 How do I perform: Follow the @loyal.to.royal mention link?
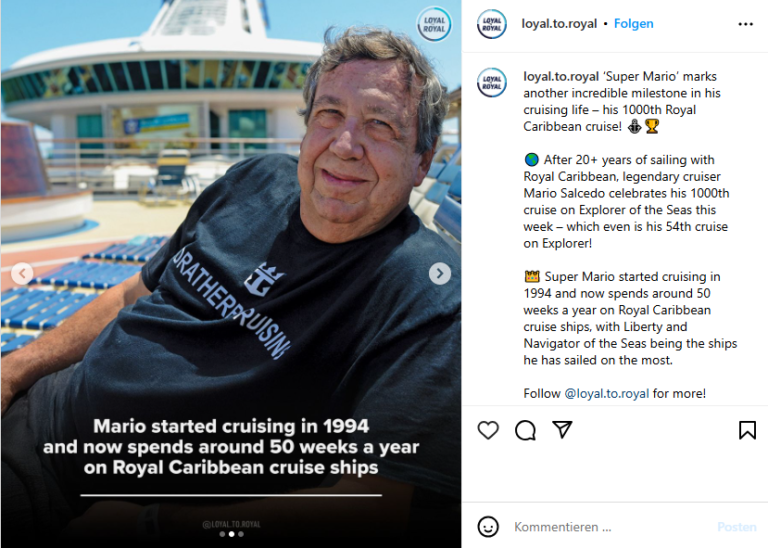[606, 393]
